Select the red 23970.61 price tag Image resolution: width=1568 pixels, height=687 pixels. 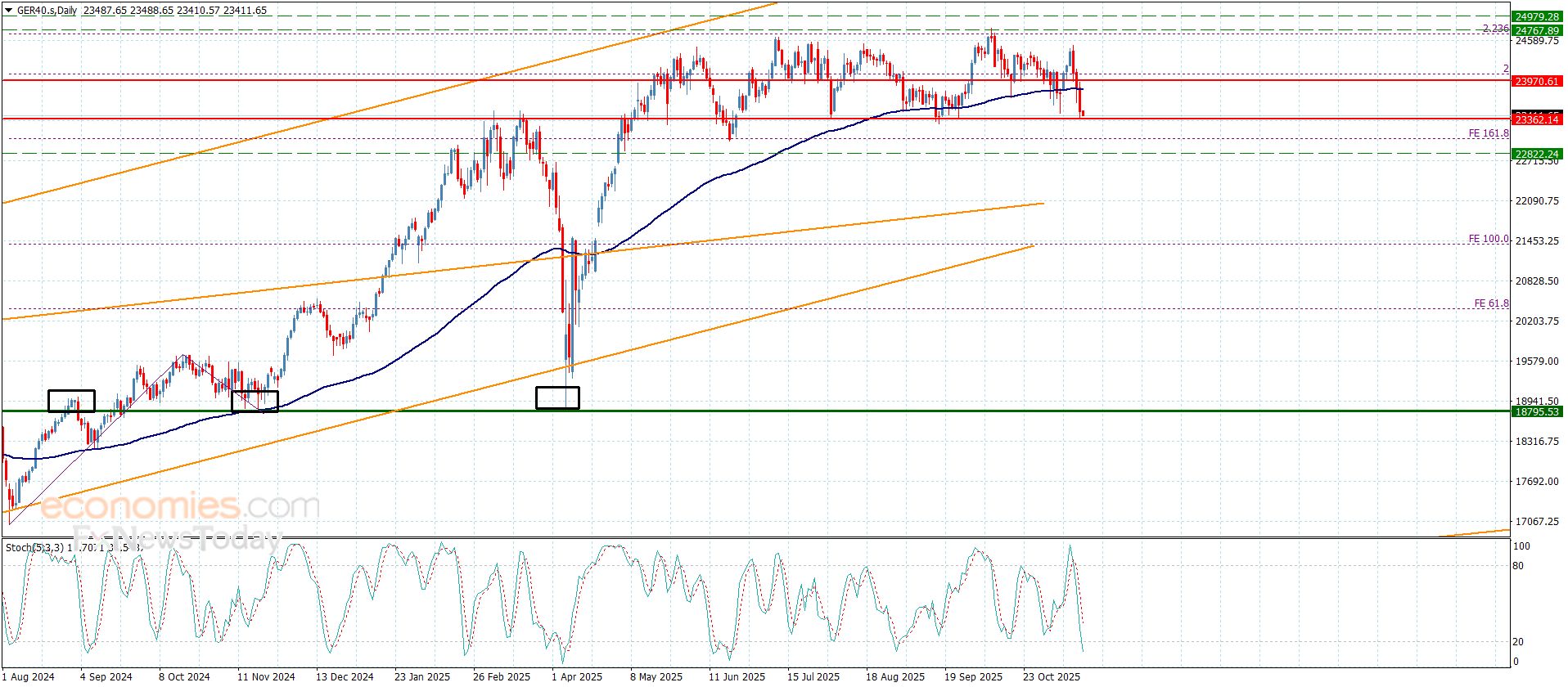(x=1537, y=82)
